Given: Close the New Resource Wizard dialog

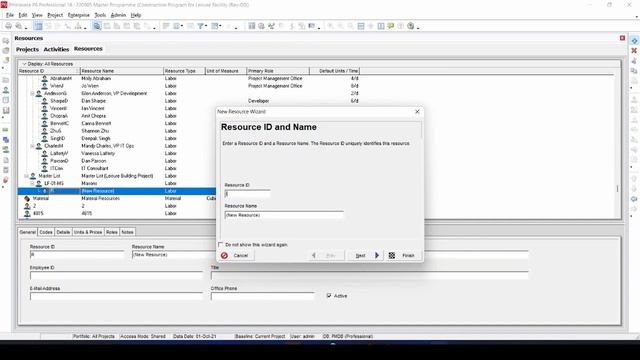Looking at the screenshot, I should 417,111.
